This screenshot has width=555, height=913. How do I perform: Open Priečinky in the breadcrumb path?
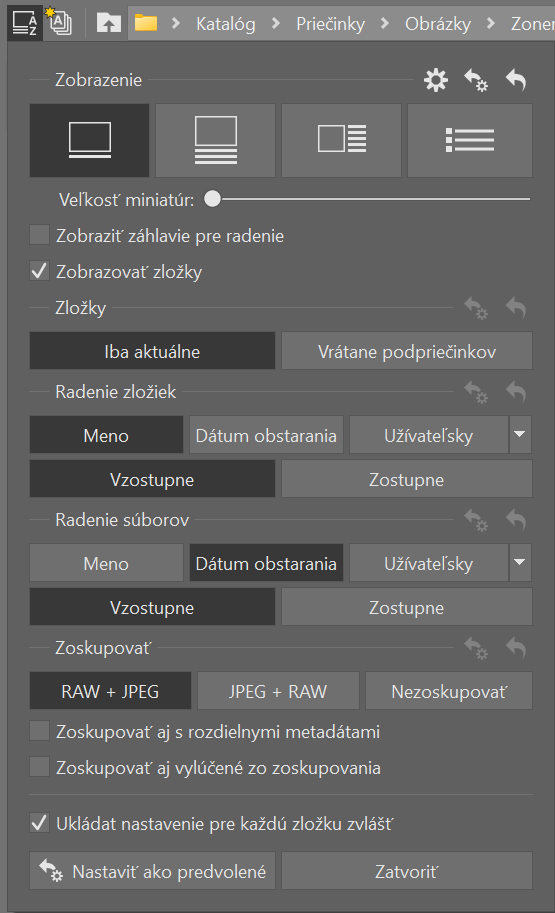pos(330,24)
